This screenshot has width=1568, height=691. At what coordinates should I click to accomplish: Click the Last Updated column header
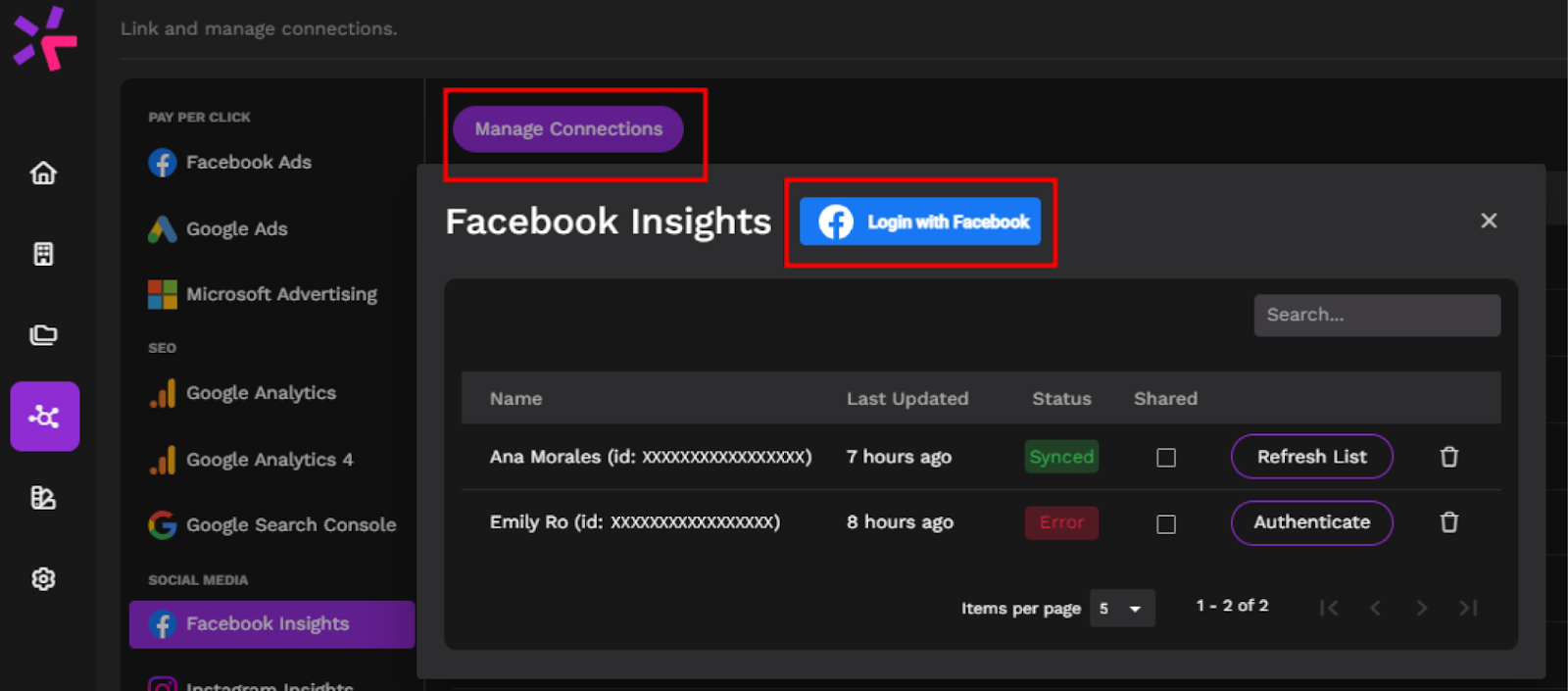[907, 399]
